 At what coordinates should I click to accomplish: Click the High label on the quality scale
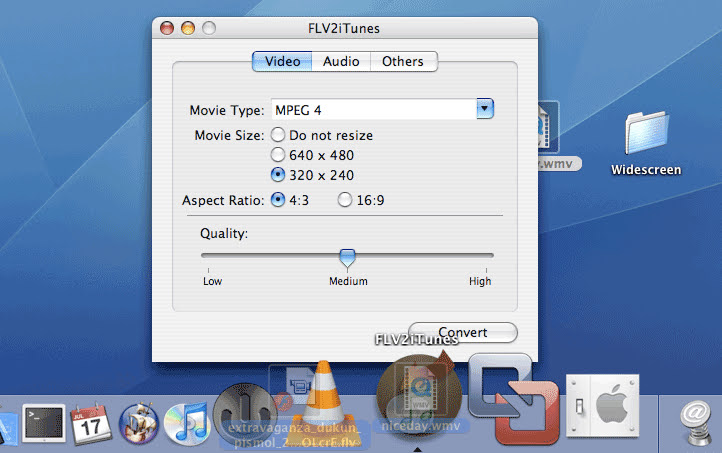(x=480, y=281)
